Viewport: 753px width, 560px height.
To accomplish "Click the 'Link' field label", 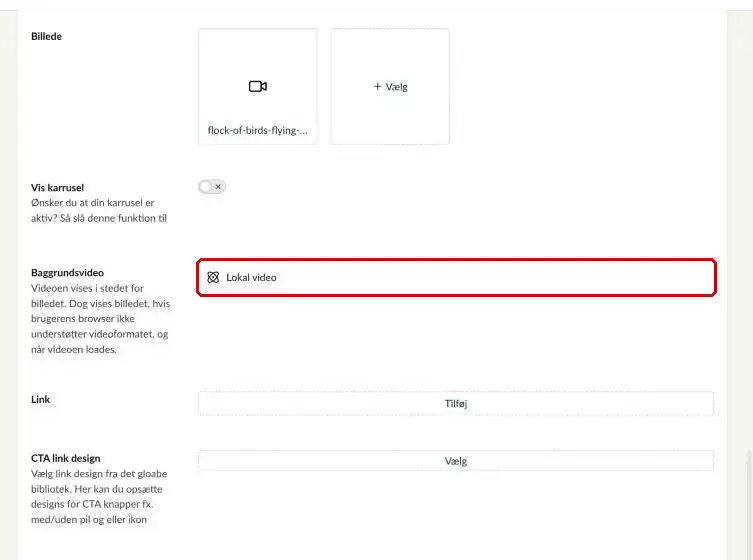I will point(40,400).
